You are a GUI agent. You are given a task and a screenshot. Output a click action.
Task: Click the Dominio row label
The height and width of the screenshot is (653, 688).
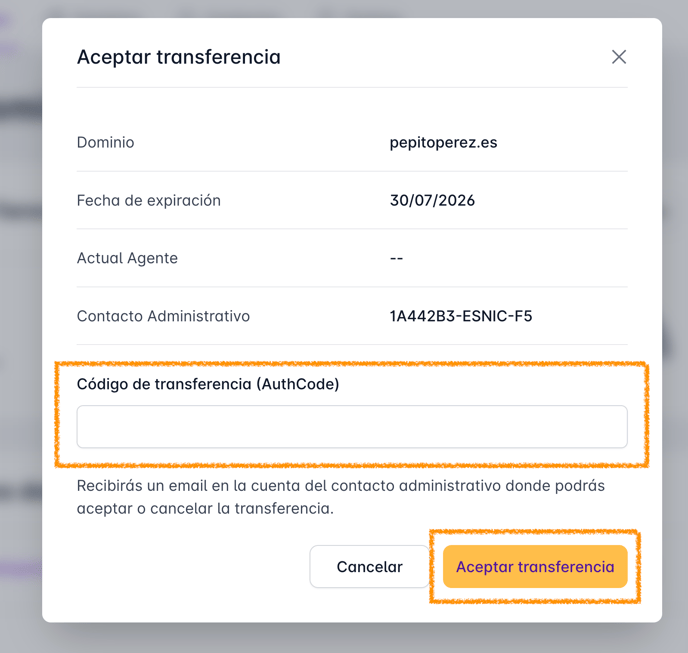105,143
